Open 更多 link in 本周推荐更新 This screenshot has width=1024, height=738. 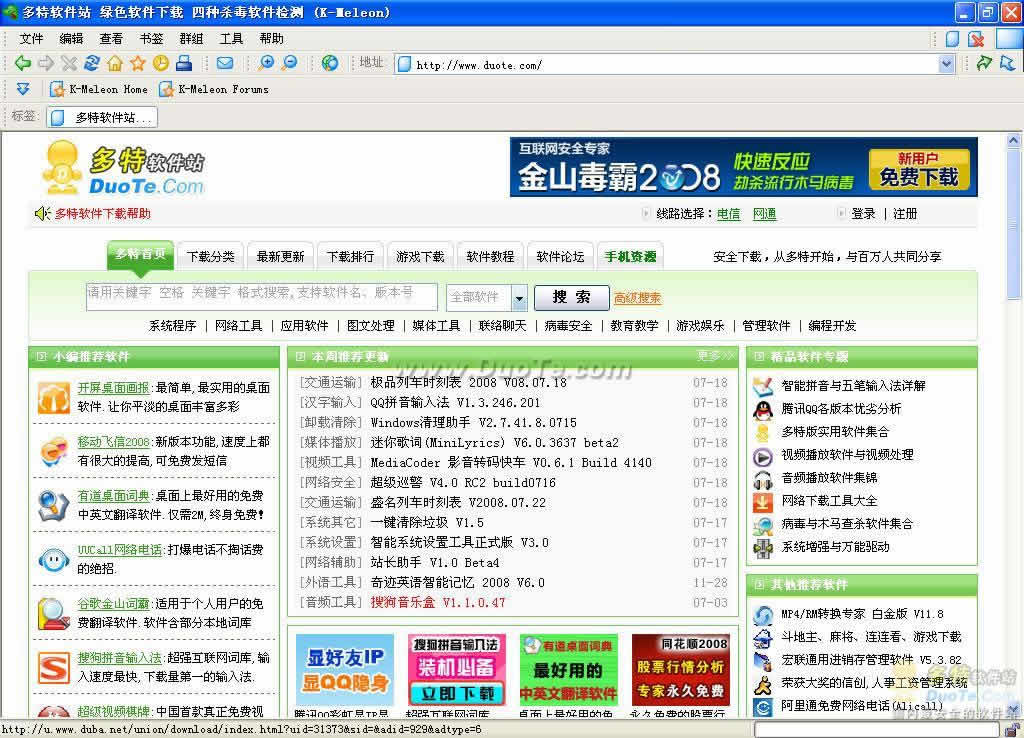(x=714, y=356)
